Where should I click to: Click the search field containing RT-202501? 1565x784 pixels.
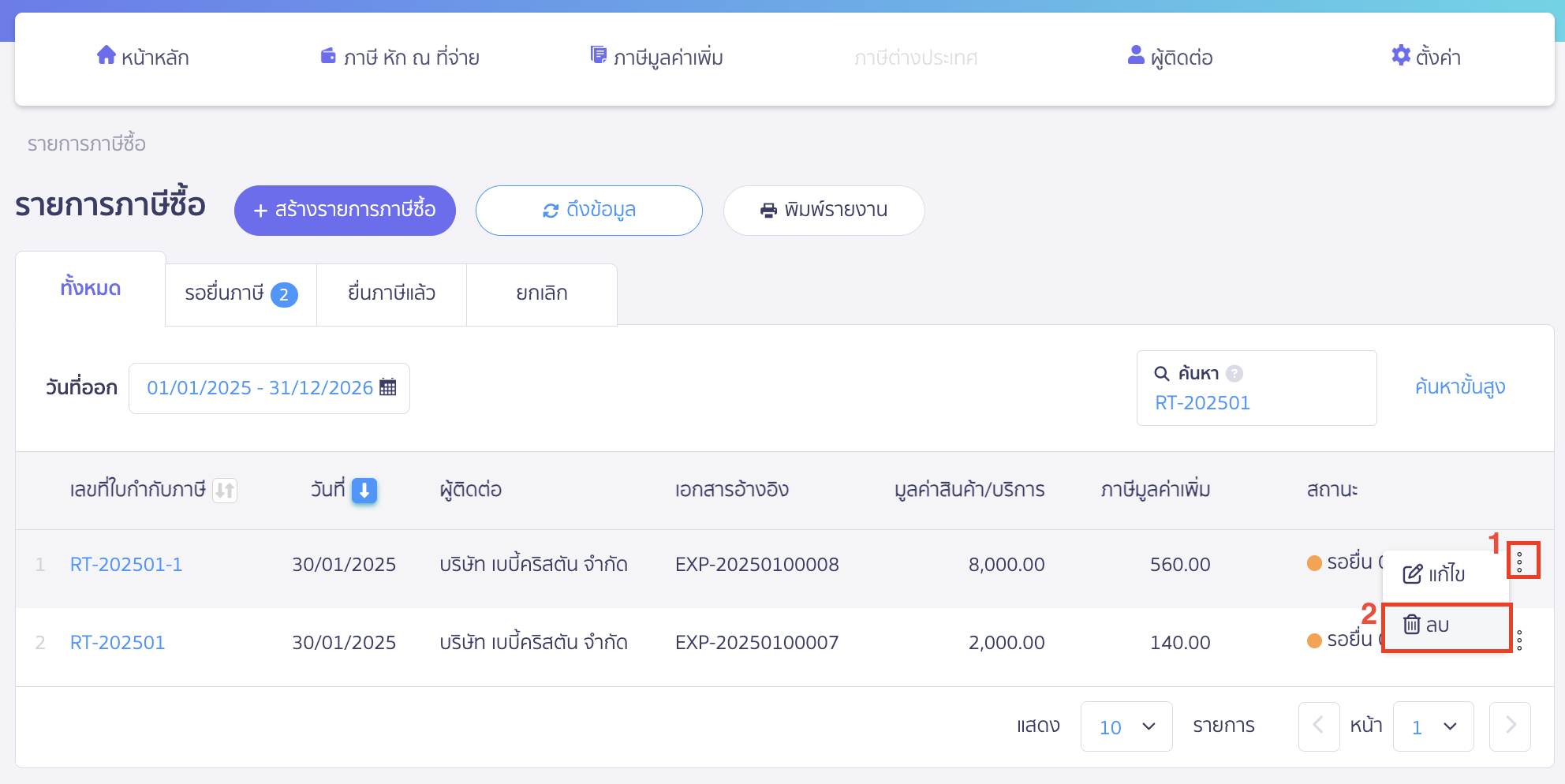click(x=1256, y=403)
